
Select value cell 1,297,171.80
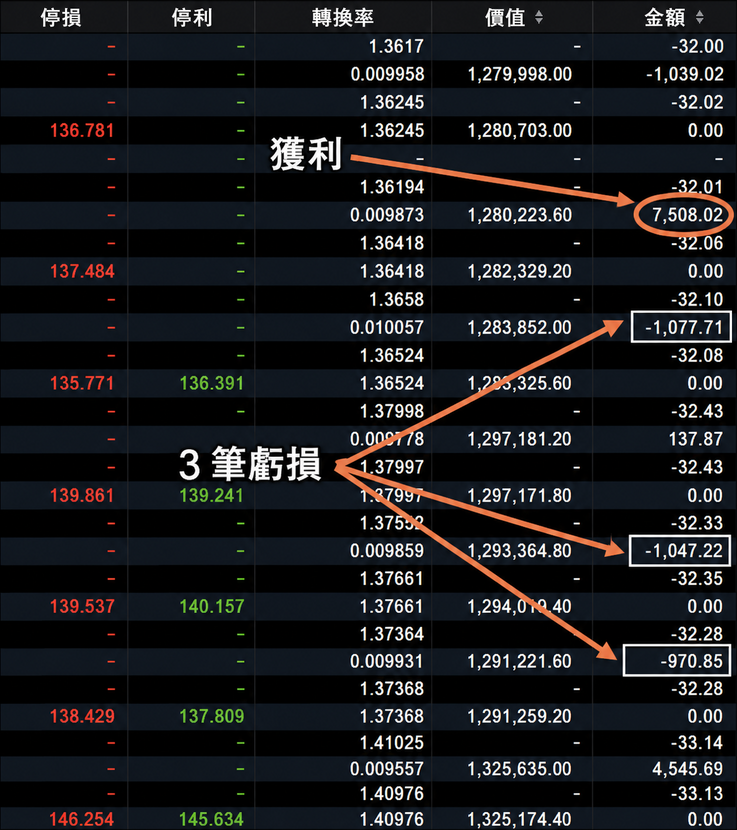coord(520,495)
